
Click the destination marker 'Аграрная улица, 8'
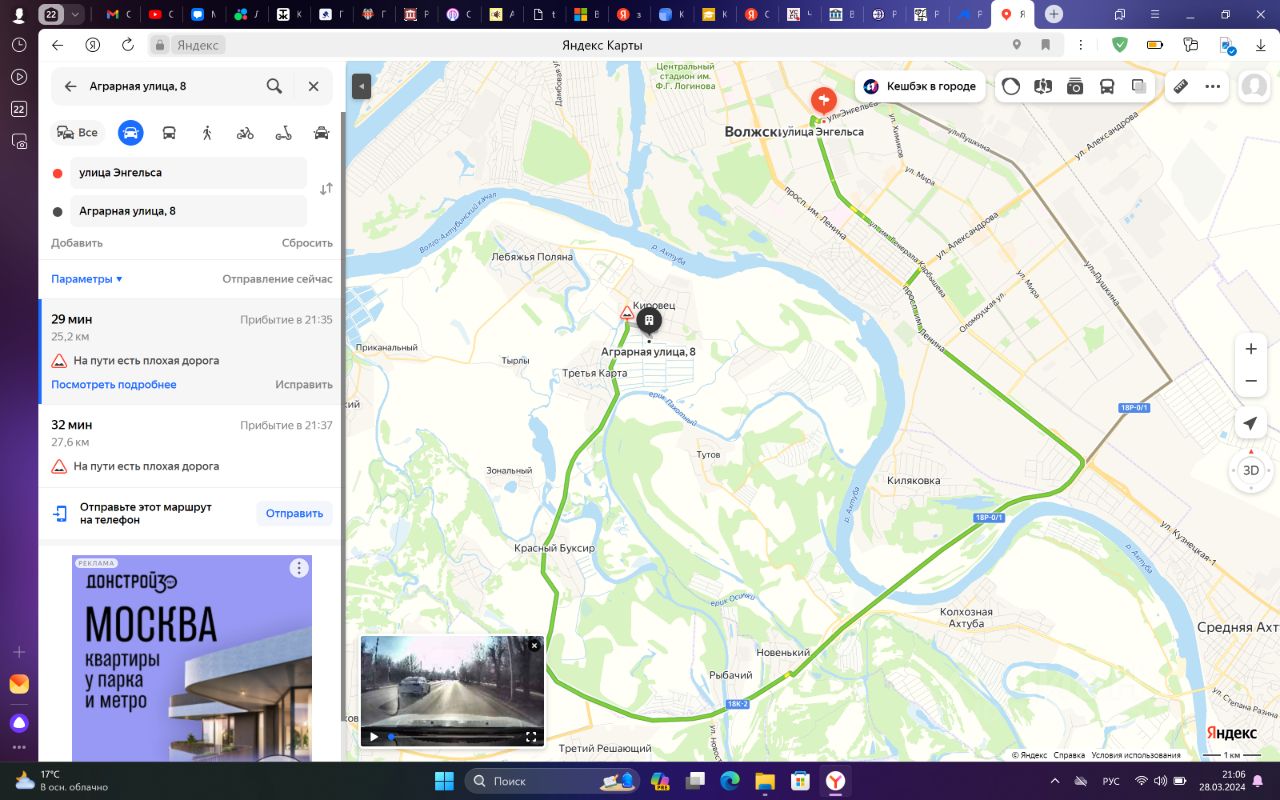pos(649,321)
